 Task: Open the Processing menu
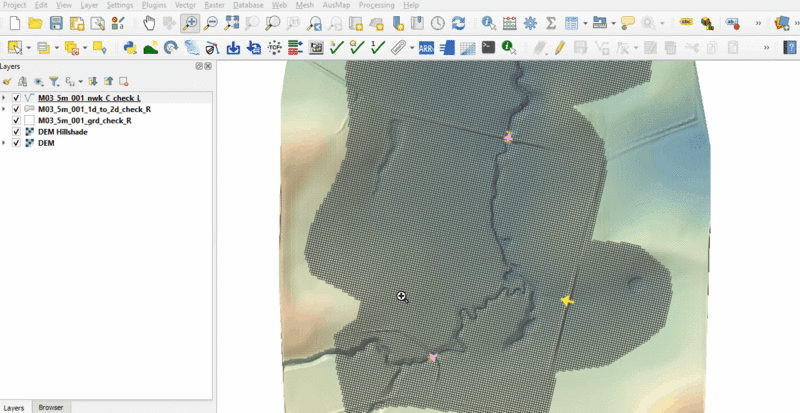[376, 5]
